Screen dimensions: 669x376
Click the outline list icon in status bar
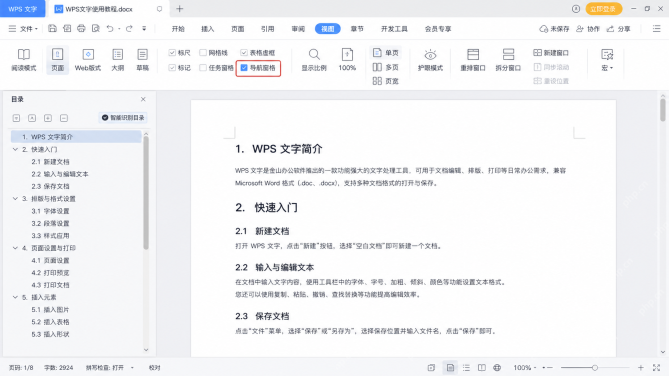(466, 367)
